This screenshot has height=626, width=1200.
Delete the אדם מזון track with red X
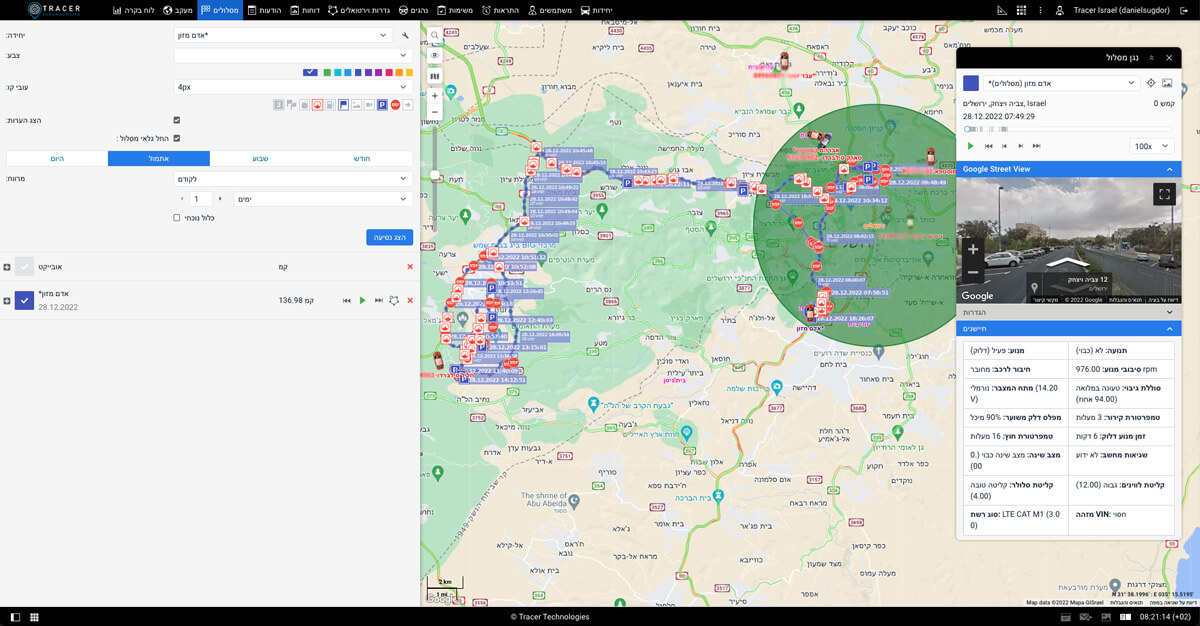coord(410,300)
